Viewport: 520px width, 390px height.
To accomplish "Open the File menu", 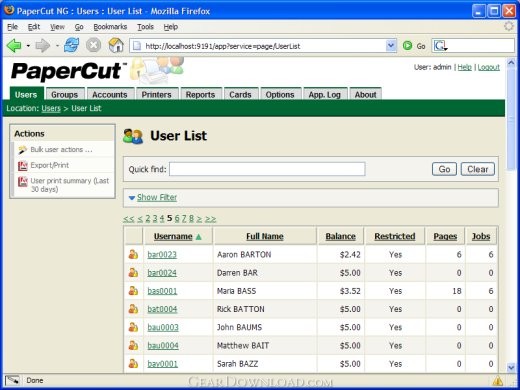I will (x=13, y=27).
